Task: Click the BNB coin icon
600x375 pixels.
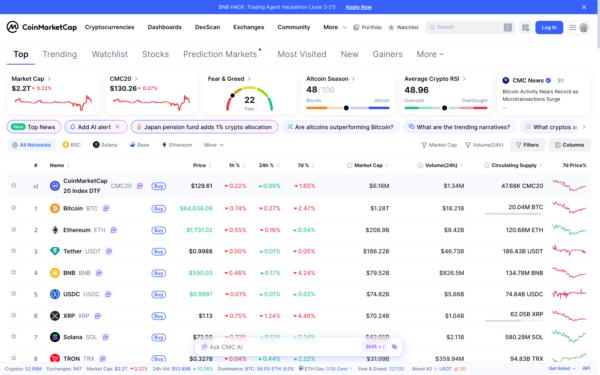Action: [55, 273]
